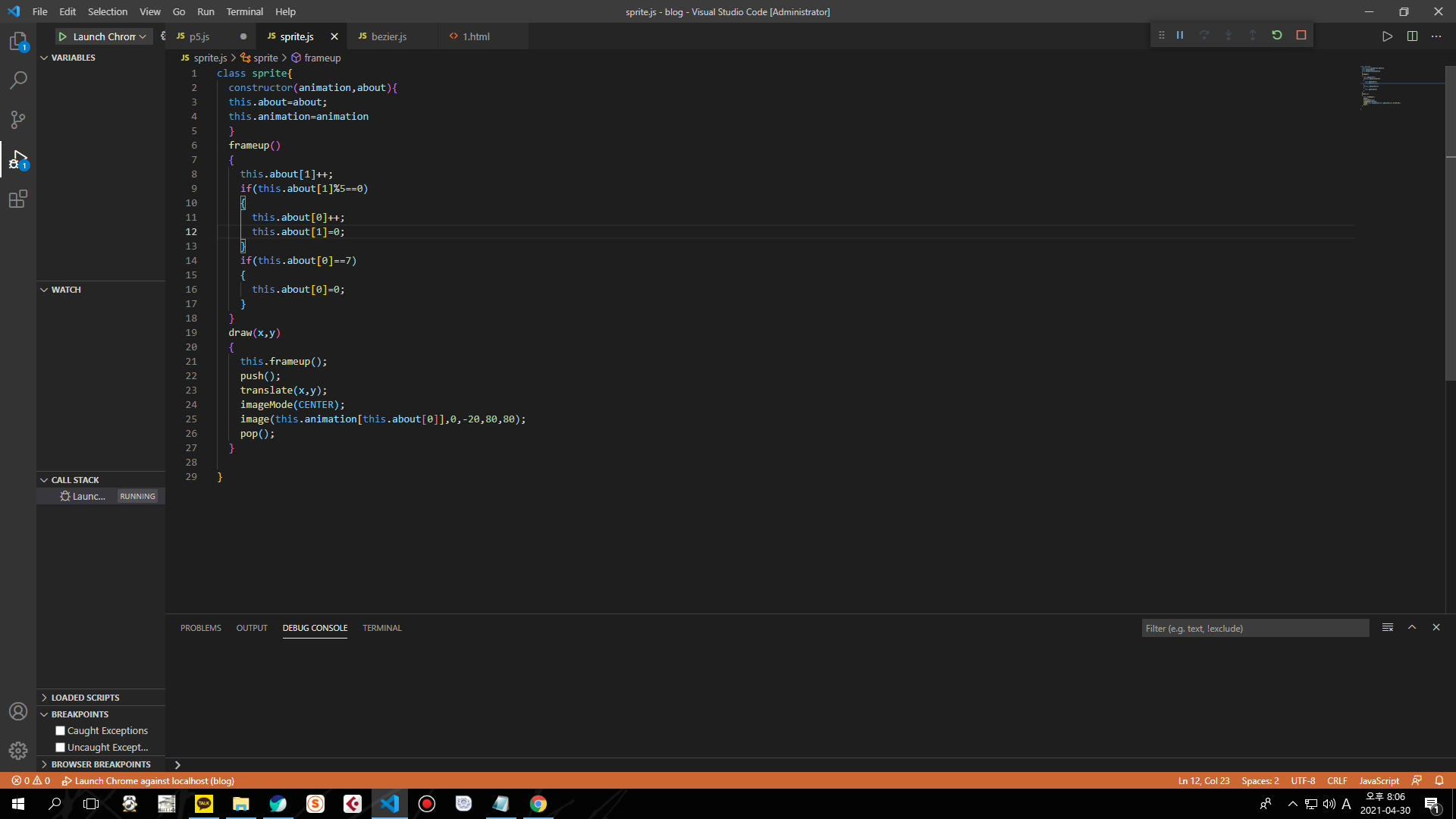This screenshot has width=1456, height=819.
Task: Click the debug console filter field
Action: (x=1255, y=629)
